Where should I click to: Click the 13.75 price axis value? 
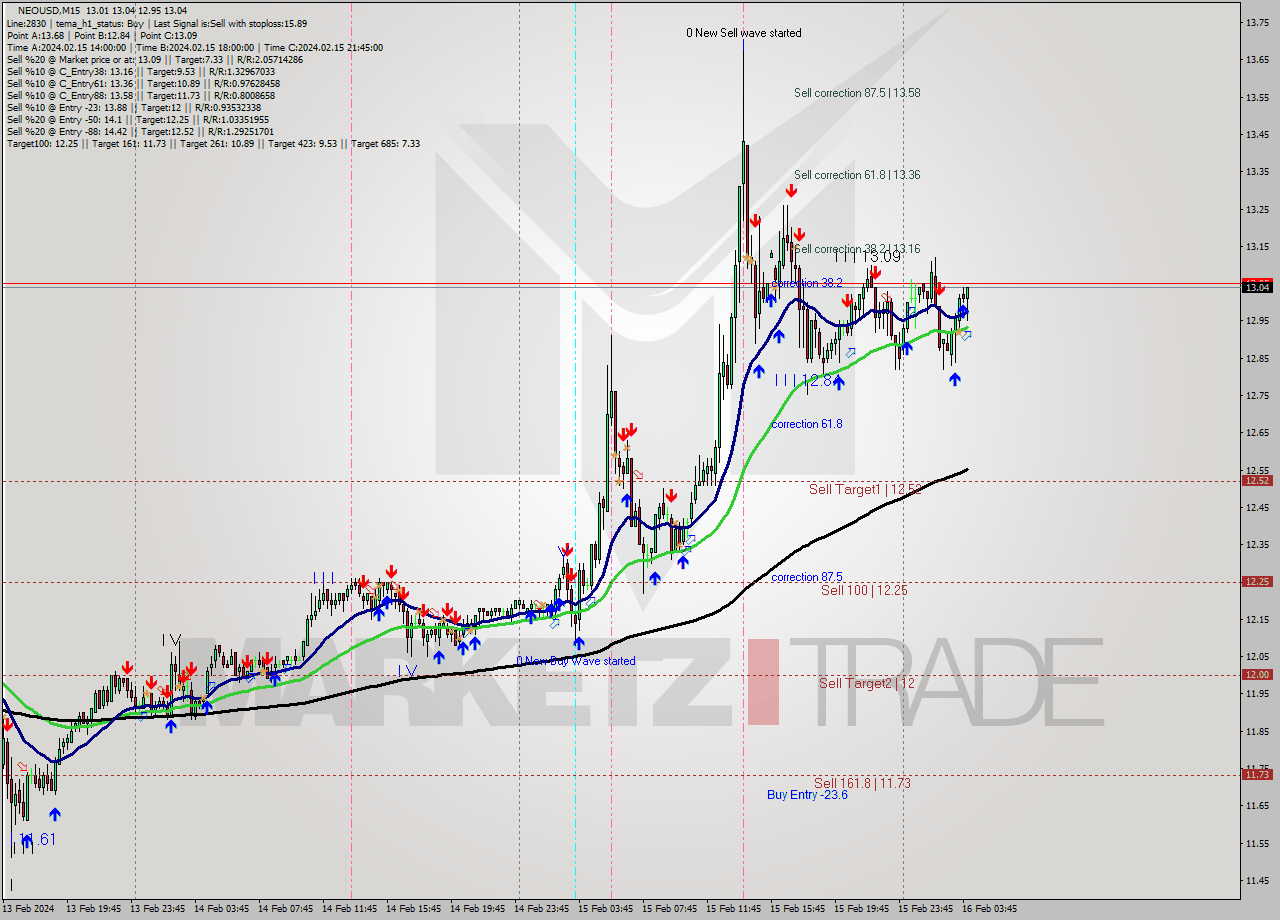point(1256,22)
